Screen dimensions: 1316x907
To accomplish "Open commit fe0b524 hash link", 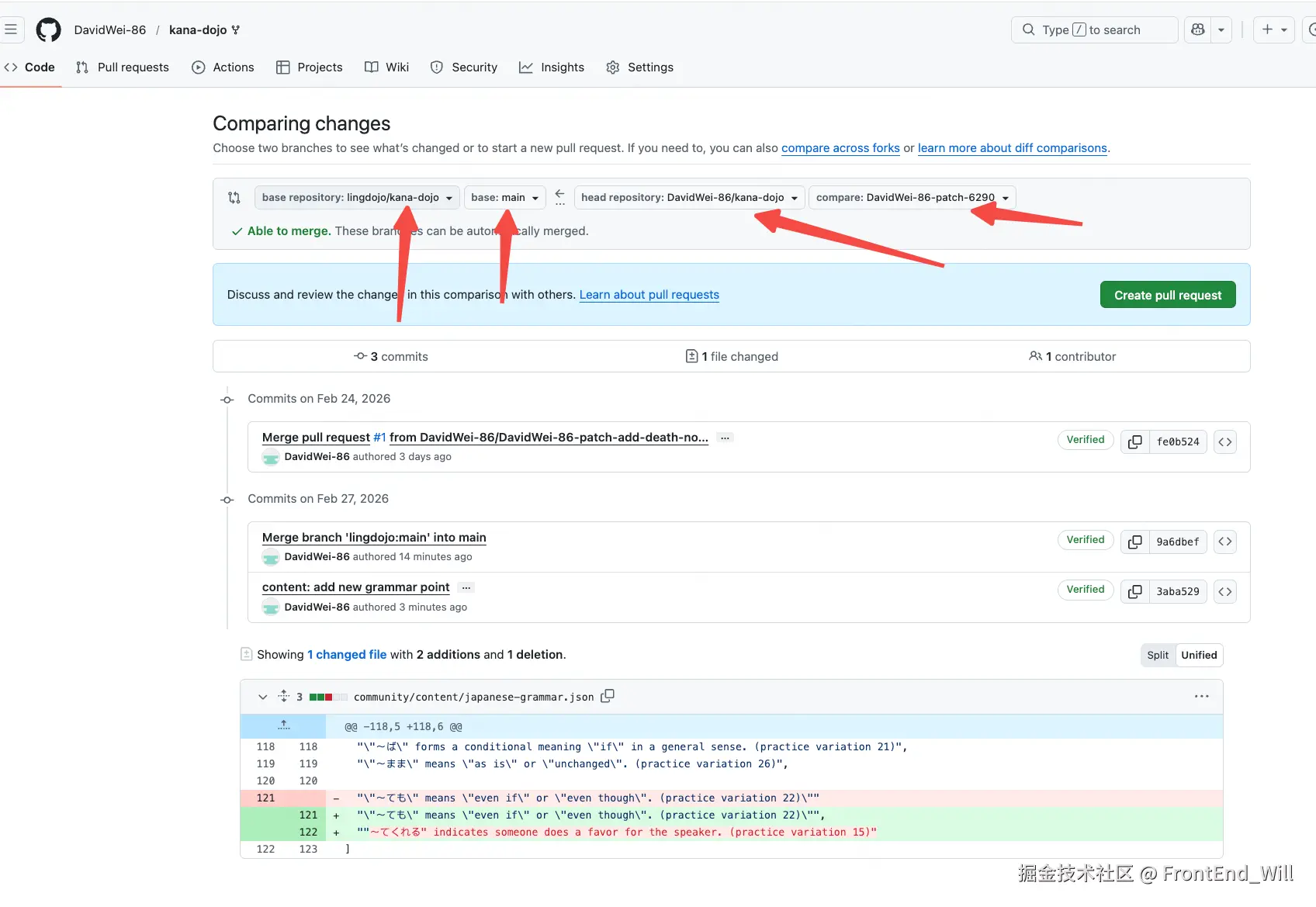I will click(x=1178, y=441).
